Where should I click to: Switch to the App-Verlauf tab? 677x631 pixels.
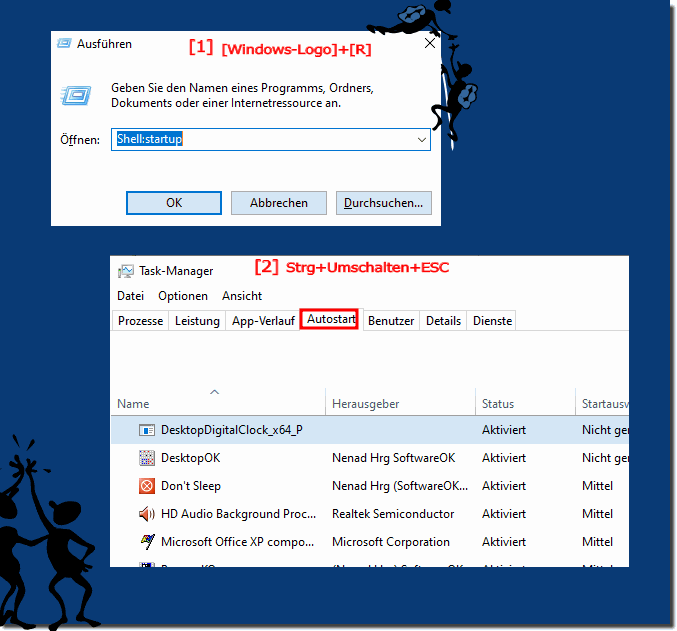point(263,321)
